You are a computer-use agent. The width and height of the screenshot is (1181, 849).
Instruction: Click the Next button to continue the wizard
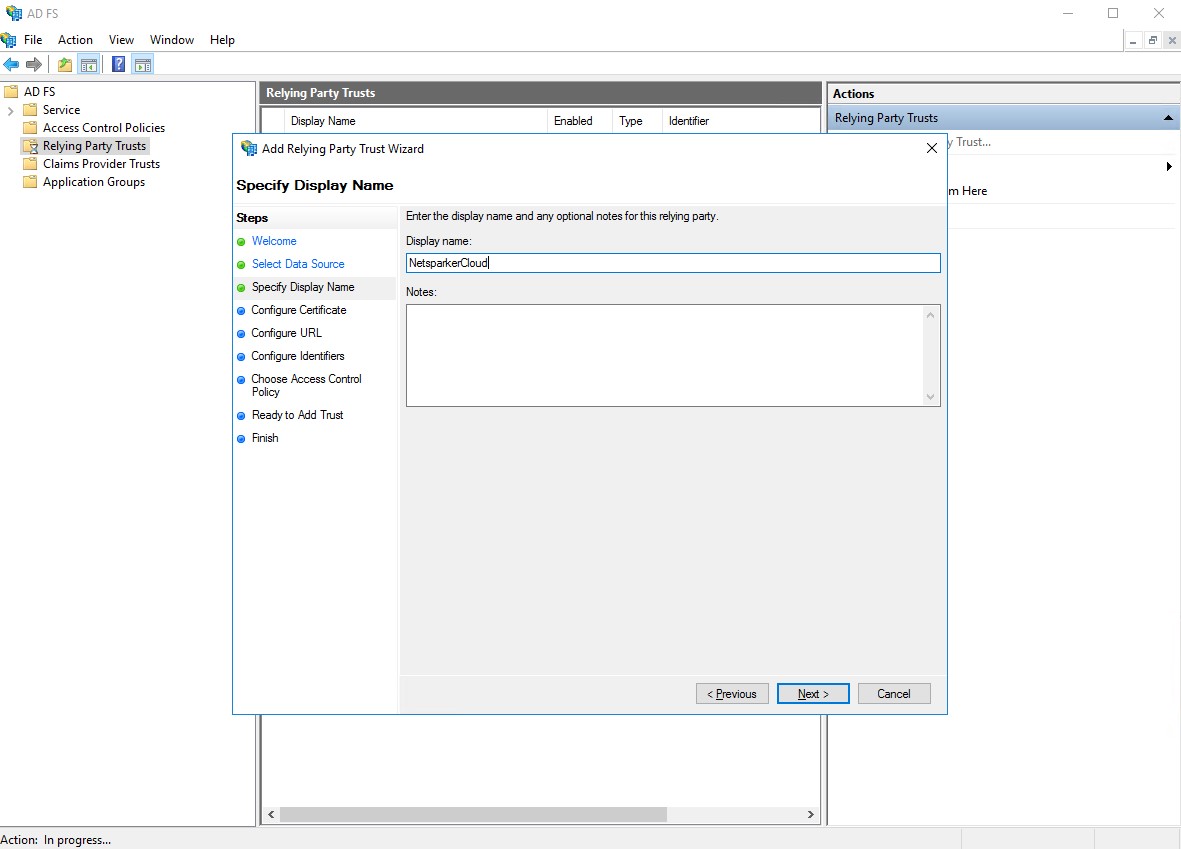point(812,693)
